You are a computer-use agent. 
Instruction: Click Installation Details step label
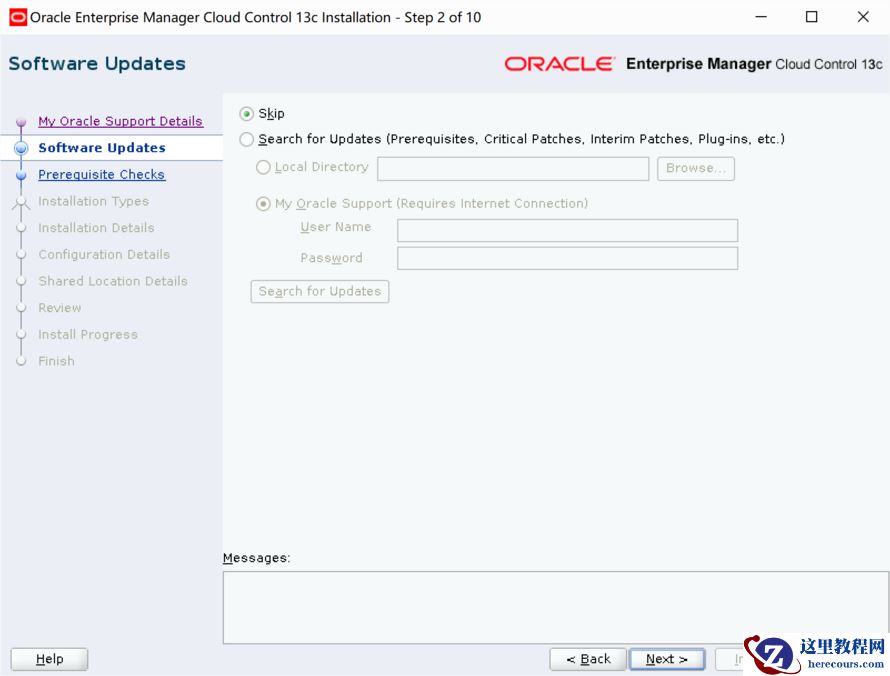pyautogui.click(x=96, y=228)
